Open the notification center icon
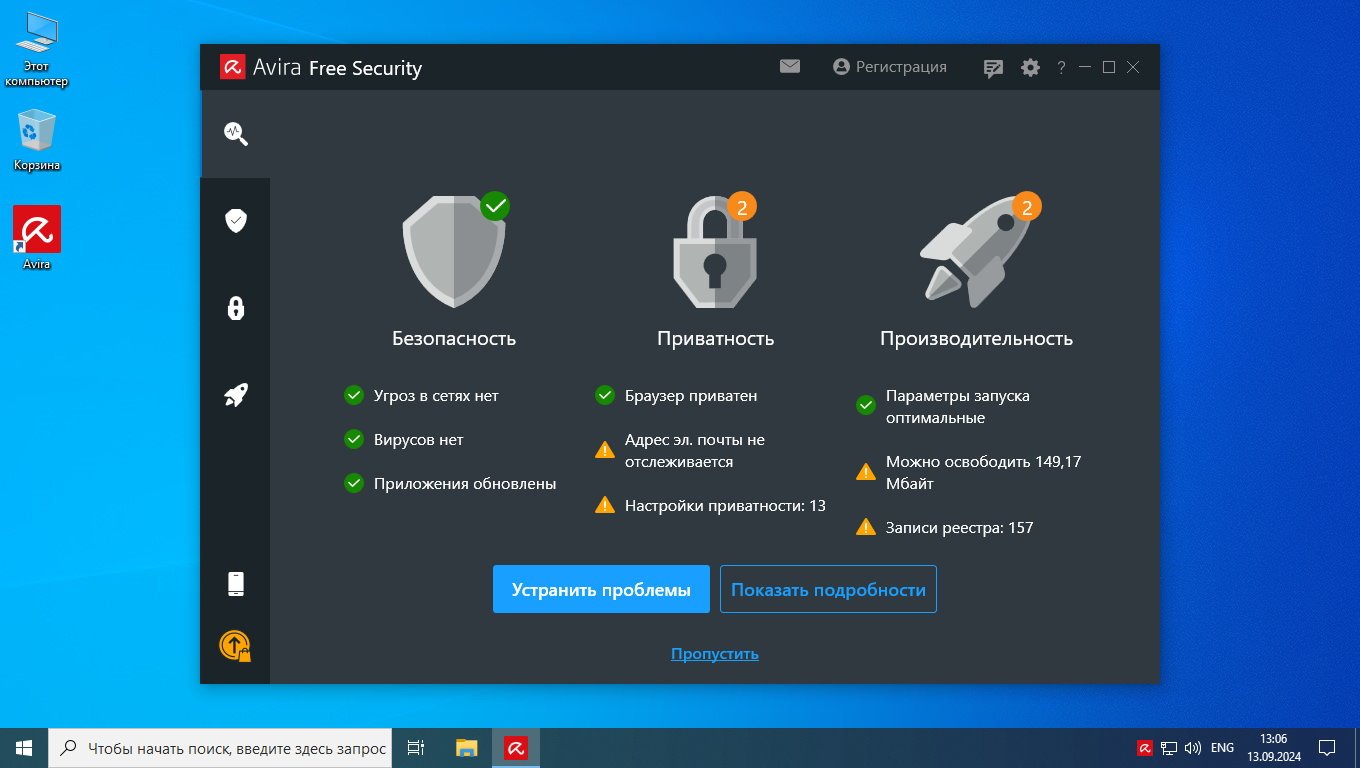 coord(1327,748)
